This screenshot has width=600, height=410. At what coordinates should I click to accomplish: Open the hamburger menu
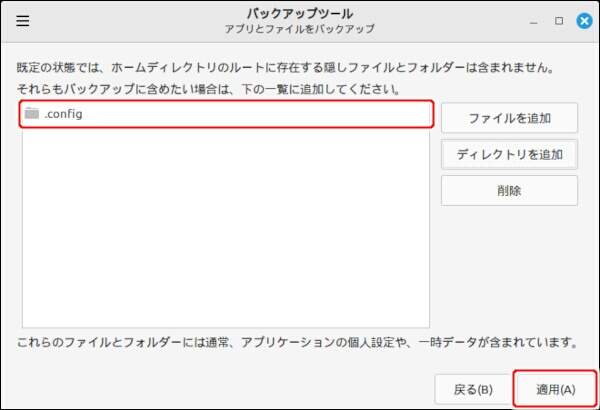tap(23, 21)
